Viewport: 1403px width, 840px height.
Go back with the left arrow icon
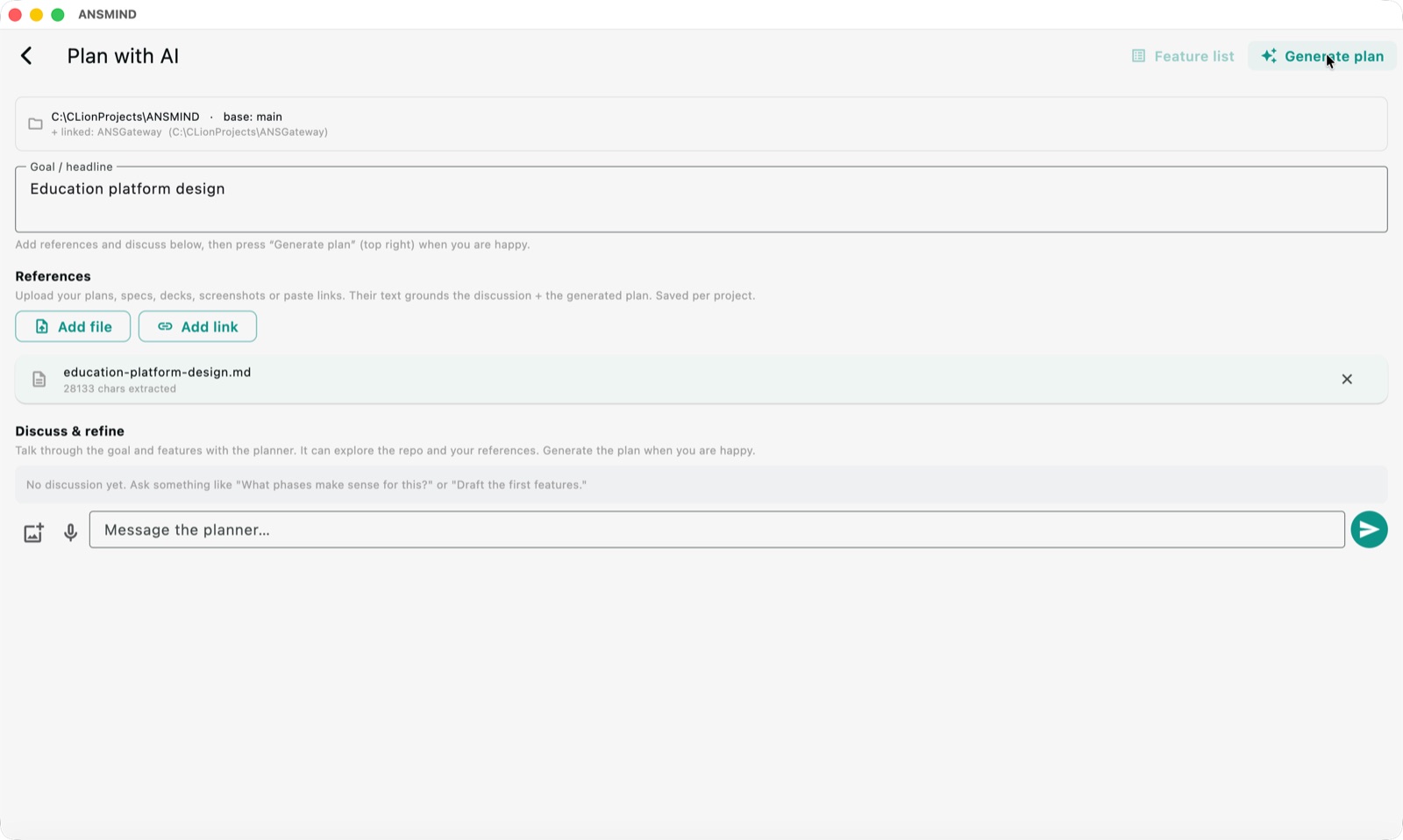(26, 56)
